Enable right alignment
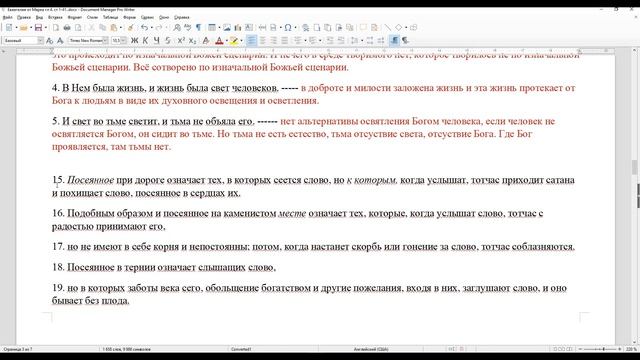The image size is (640, 360). (273, 40)
